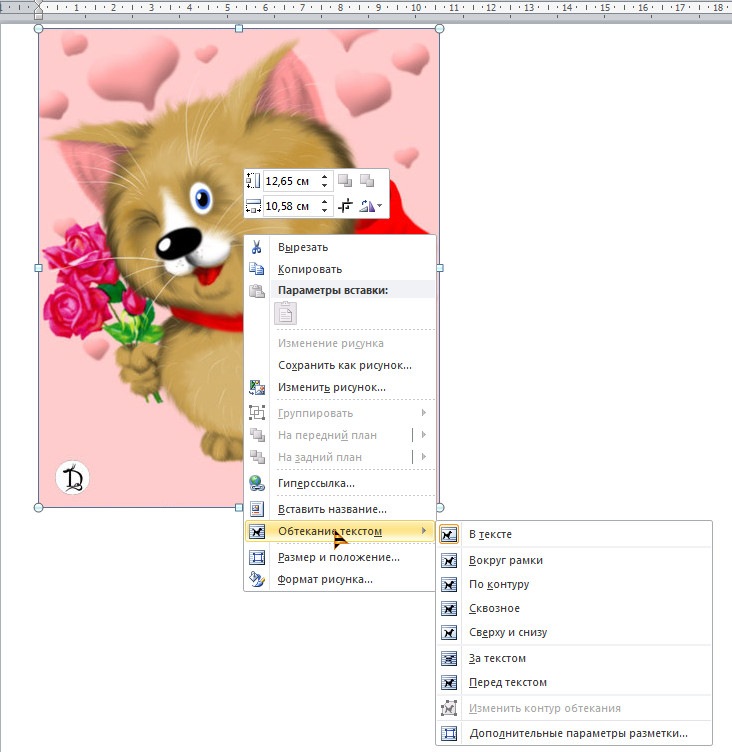Click the Copy pages icon
This screenshot has width=732, height=752.
click(x=257, y=269)
